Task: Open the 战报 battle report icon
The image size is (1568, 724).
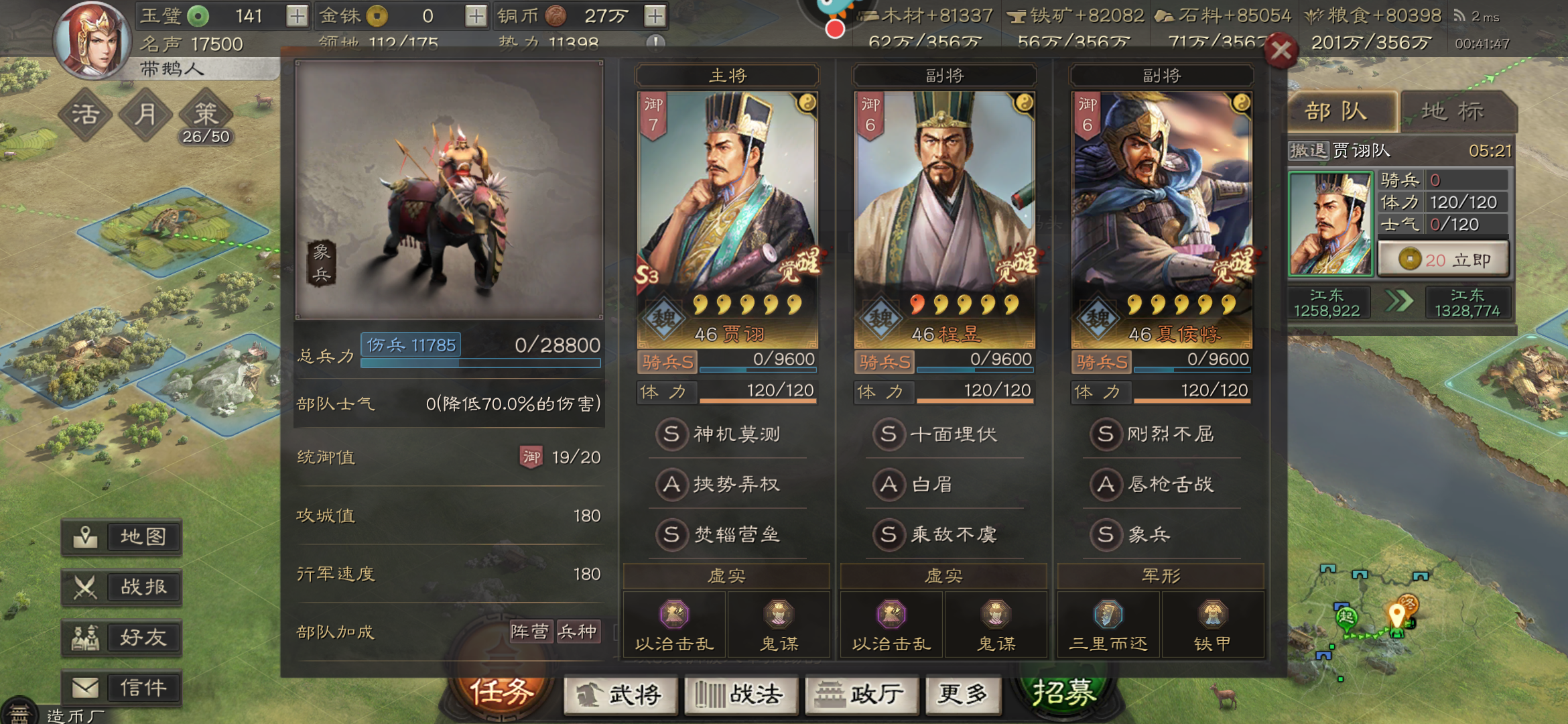Action: click(x=86, y=587)
